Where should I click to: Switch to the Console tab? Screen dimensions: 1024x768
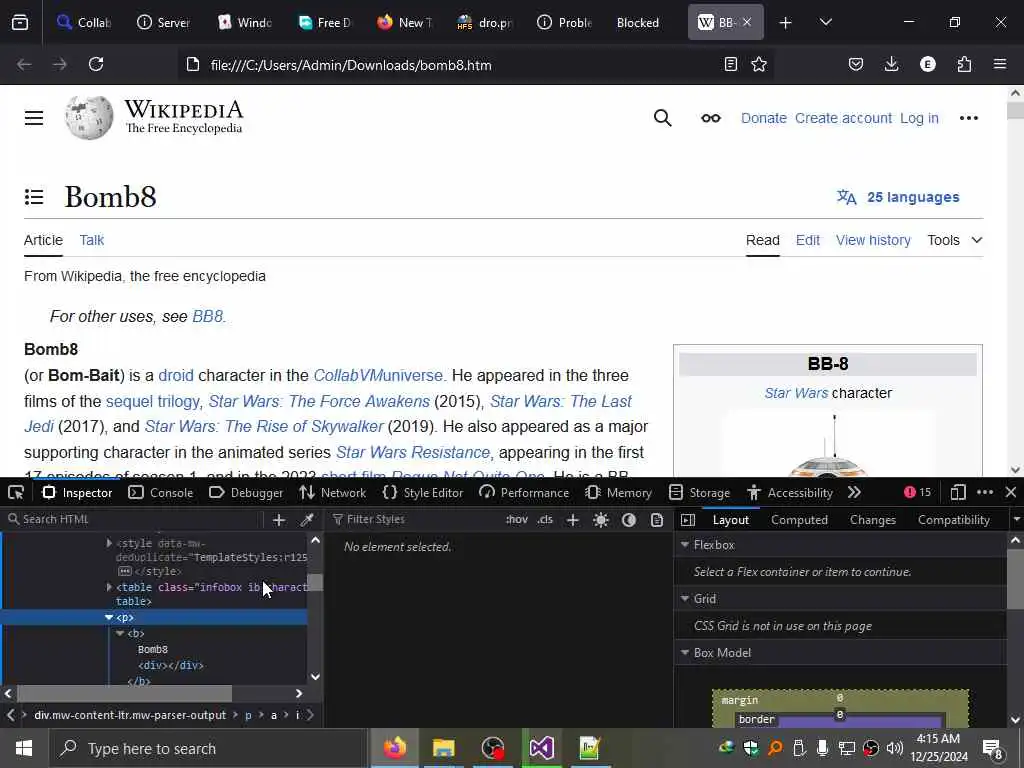point(161,492)
